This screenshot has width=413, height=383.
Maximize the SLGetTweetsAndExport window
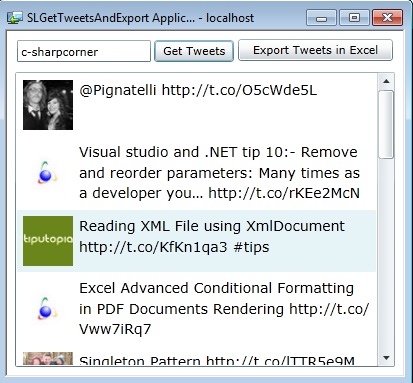pos(354,18)
